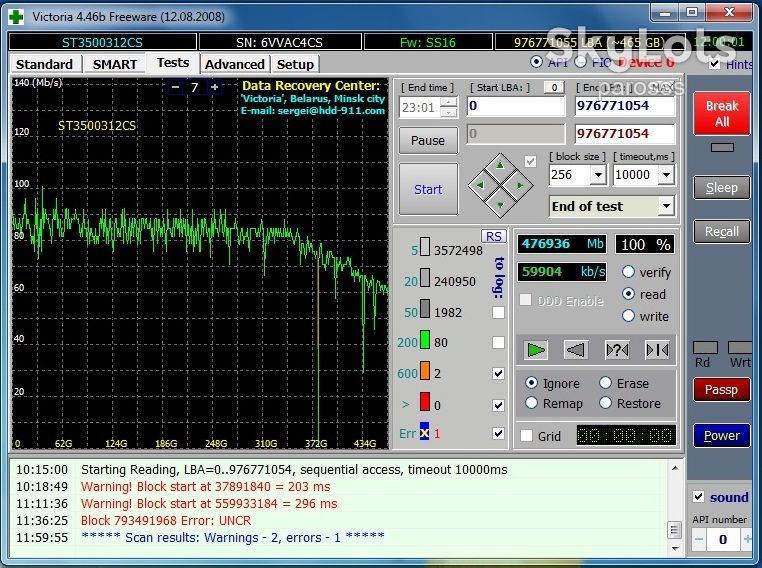This screenshot has width=762, height=568.
Task: Select the Erase action option
Action: (x=605, y=383)
